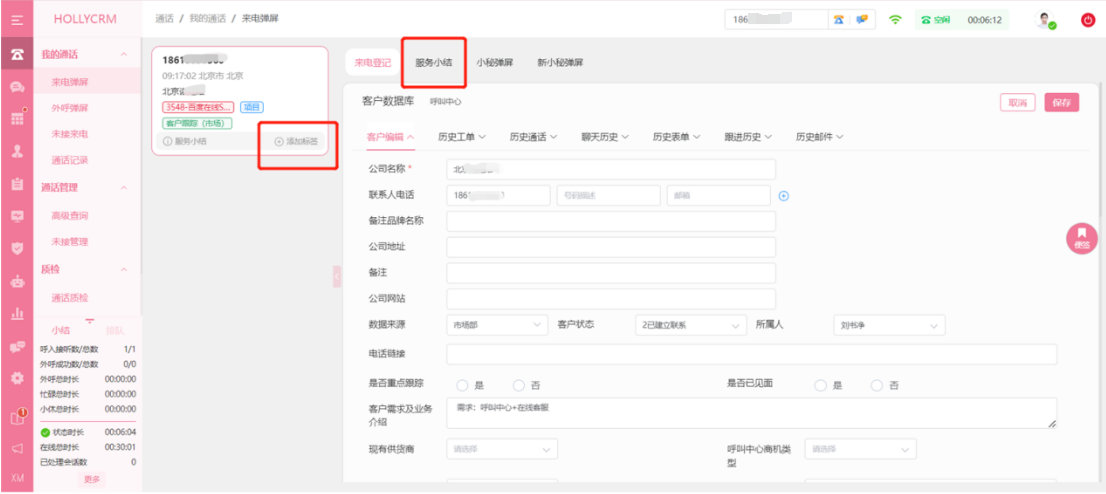Open the 聊天历史 section tab

tap(605, 137)
